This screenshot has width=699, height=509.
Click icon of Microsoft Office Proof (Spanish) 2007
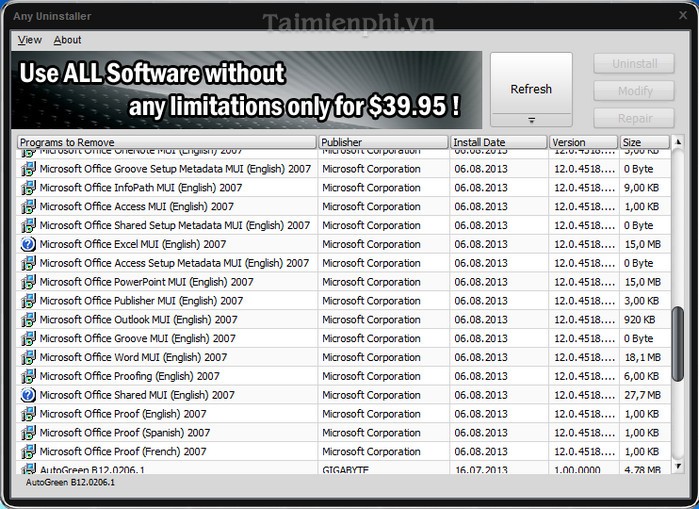[28, 433]
